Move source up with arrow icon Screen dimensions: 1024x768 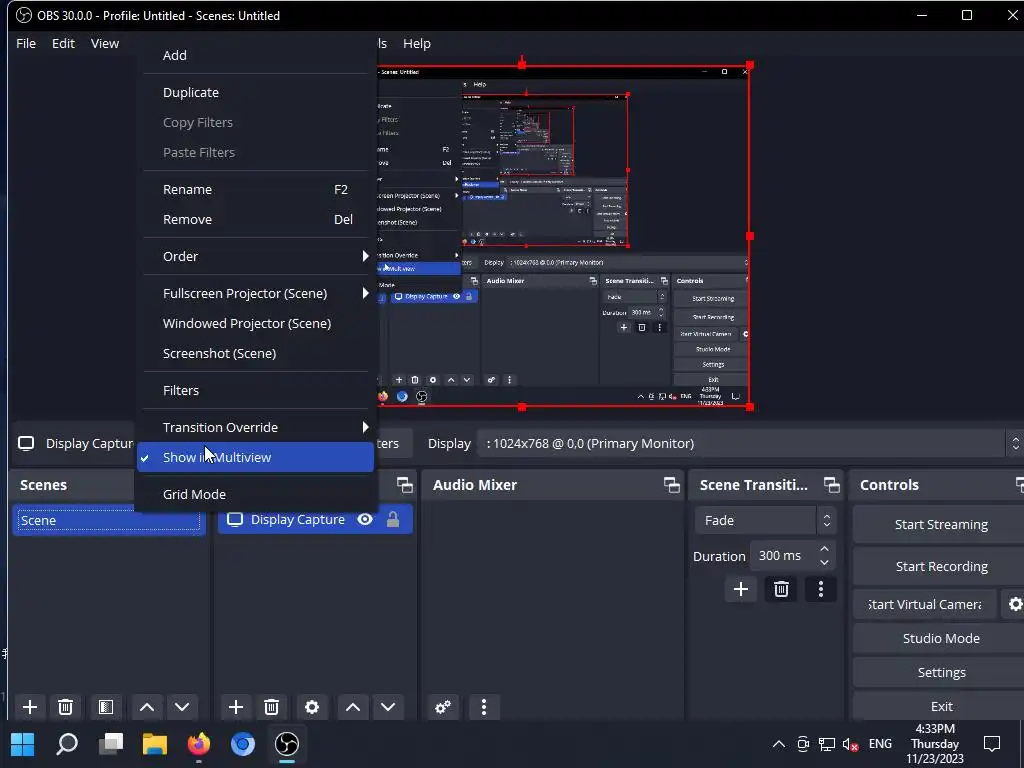353,707
